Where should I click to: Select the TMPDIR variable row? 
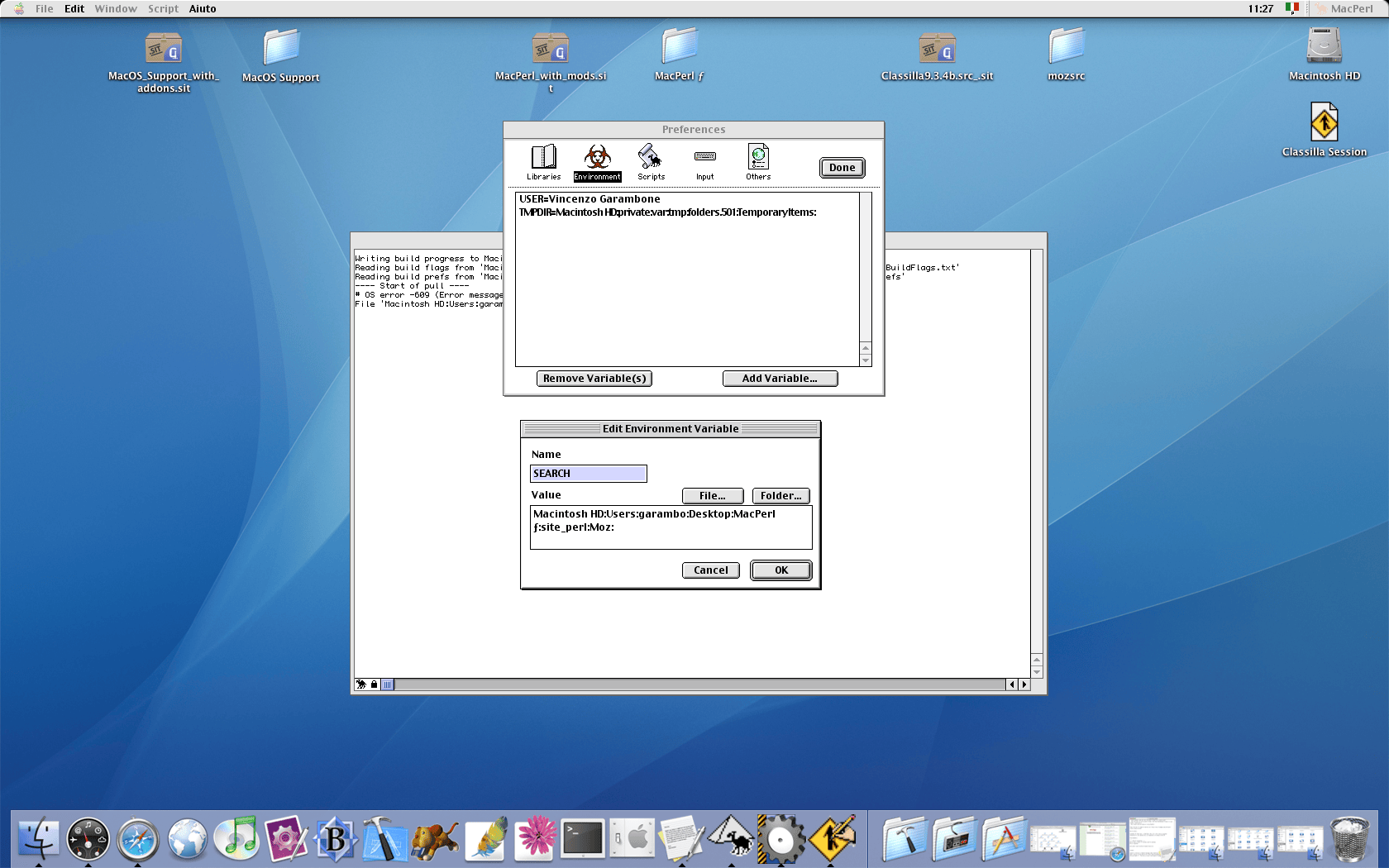pos(687,212)
